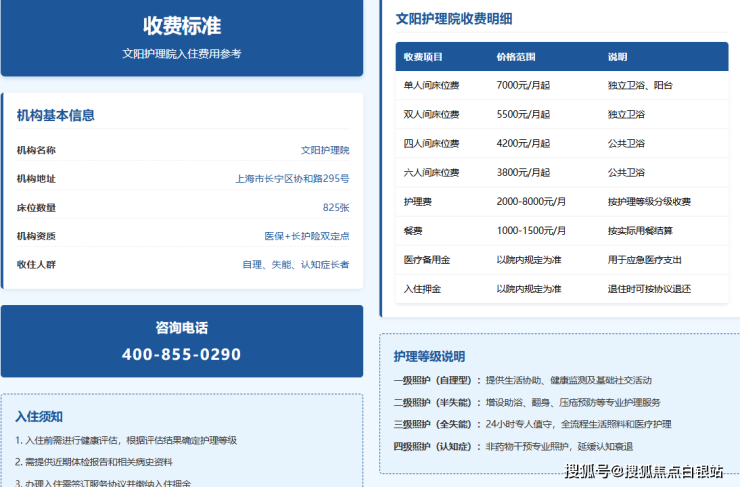The width and height of the screenshot is (740, 487).
Task: Click the 按护理等级分级收费 cell
Action: click(x=649, y=202)
